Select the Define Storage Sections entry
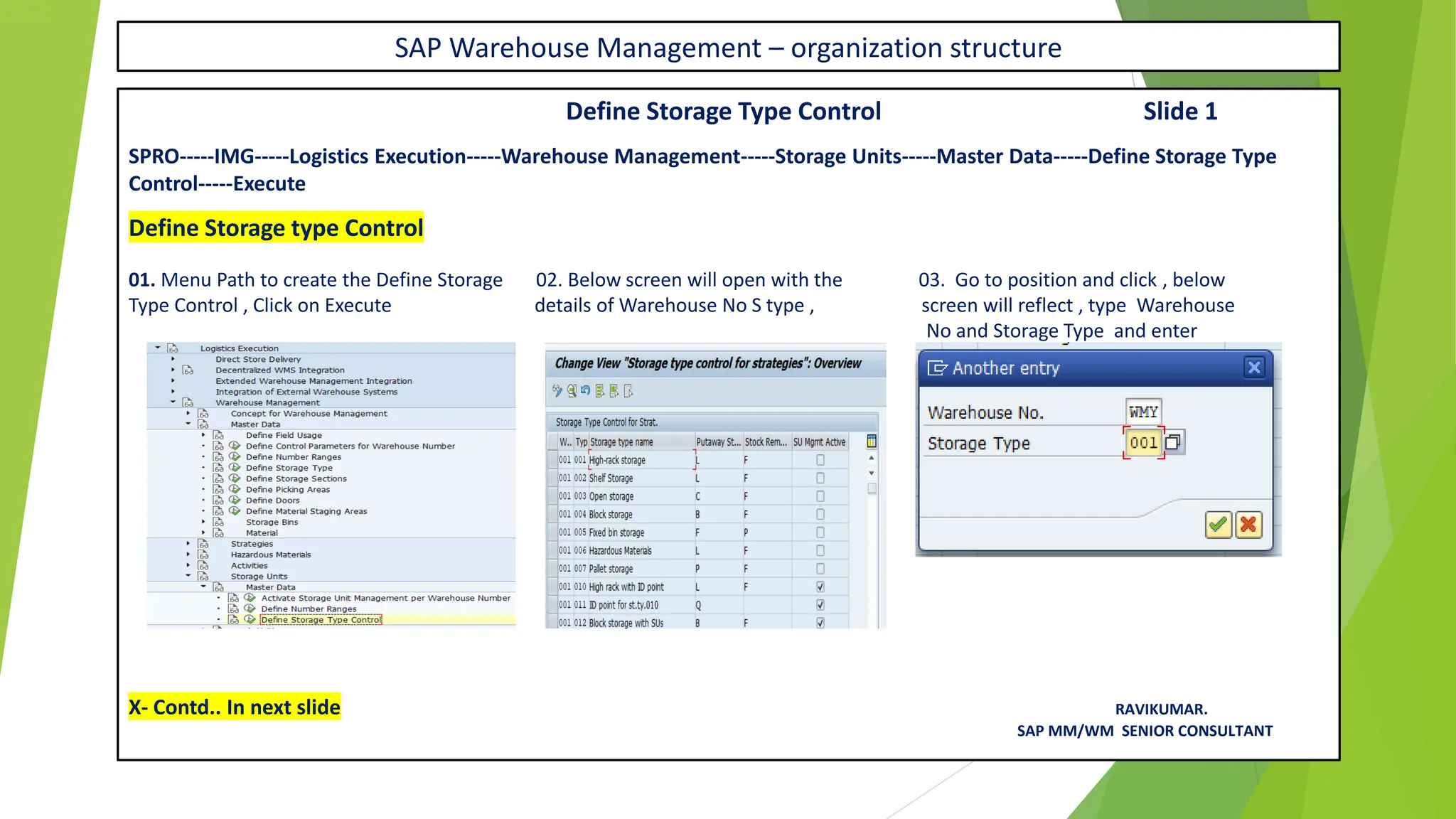1456x819 pixels. pos(296,478)
